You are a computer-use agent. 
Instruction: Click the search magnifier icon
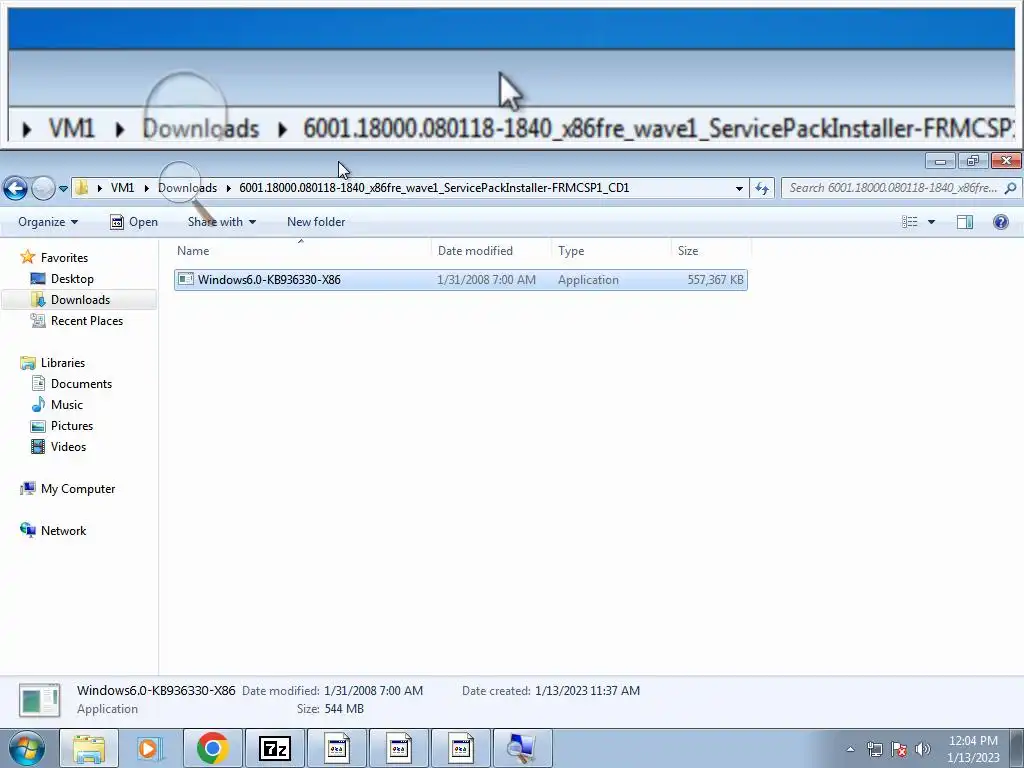[x=1010, y=188]
